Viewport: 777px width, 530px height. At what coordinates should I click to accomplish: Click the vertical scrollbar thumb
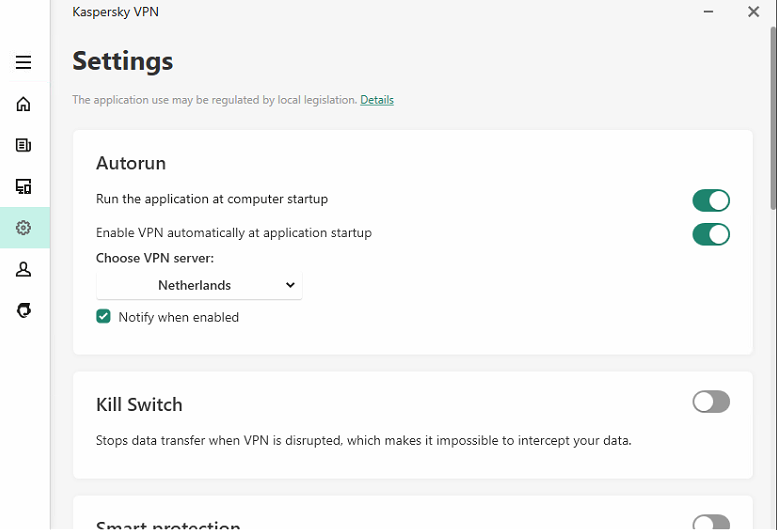click(773, 120)
